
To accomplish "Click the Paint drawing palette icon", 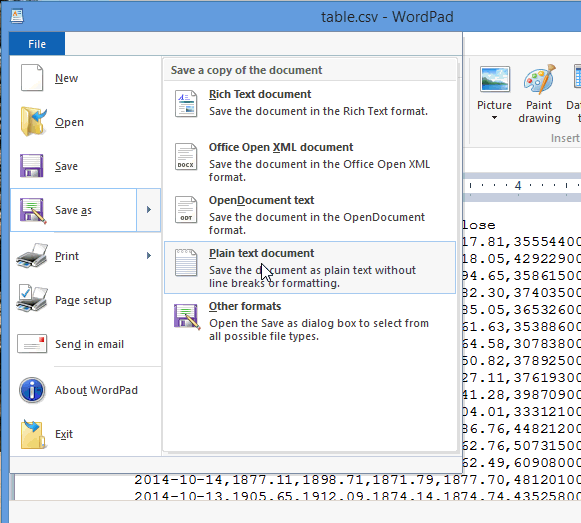I will click(540, 79).
